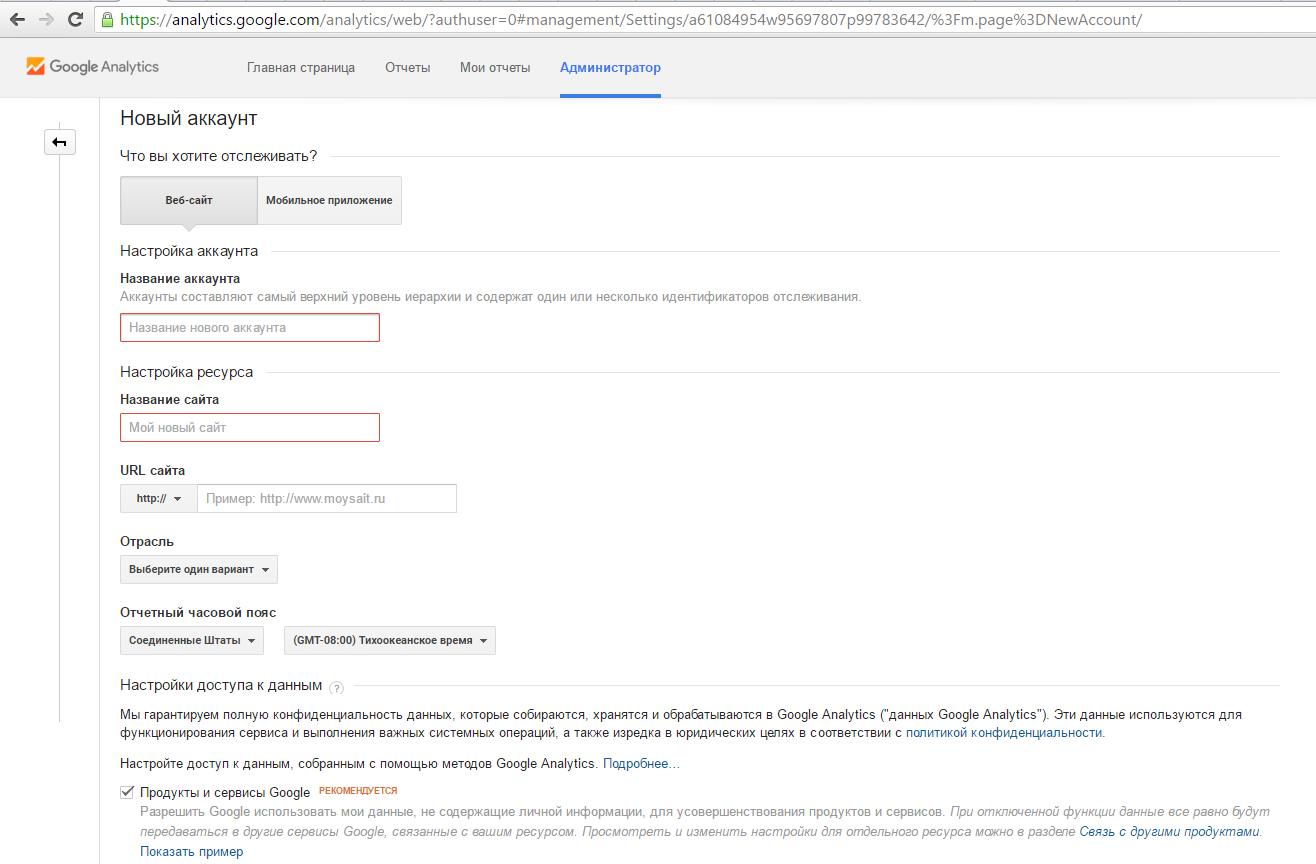Click the Отрасль label
The height and width of the screenshot is (864, 1316).
pyautogui.click(x=147, y=541)
